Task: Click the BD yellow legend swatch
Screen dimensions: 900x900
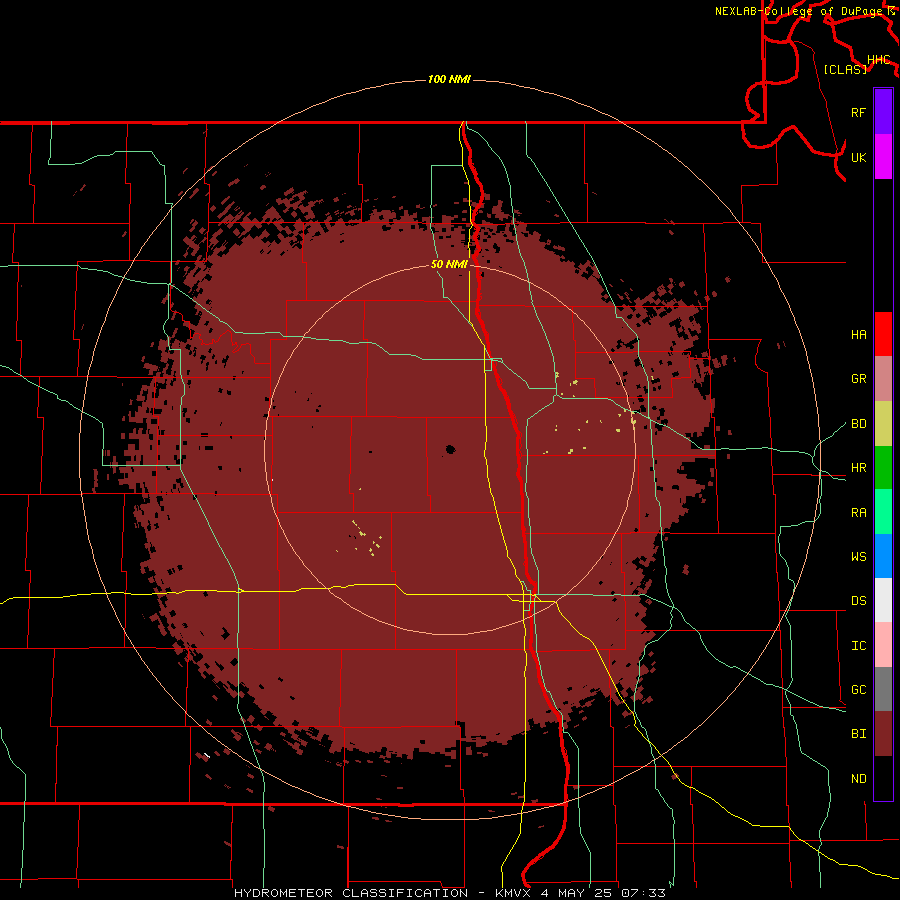Action: coord(883,424)
